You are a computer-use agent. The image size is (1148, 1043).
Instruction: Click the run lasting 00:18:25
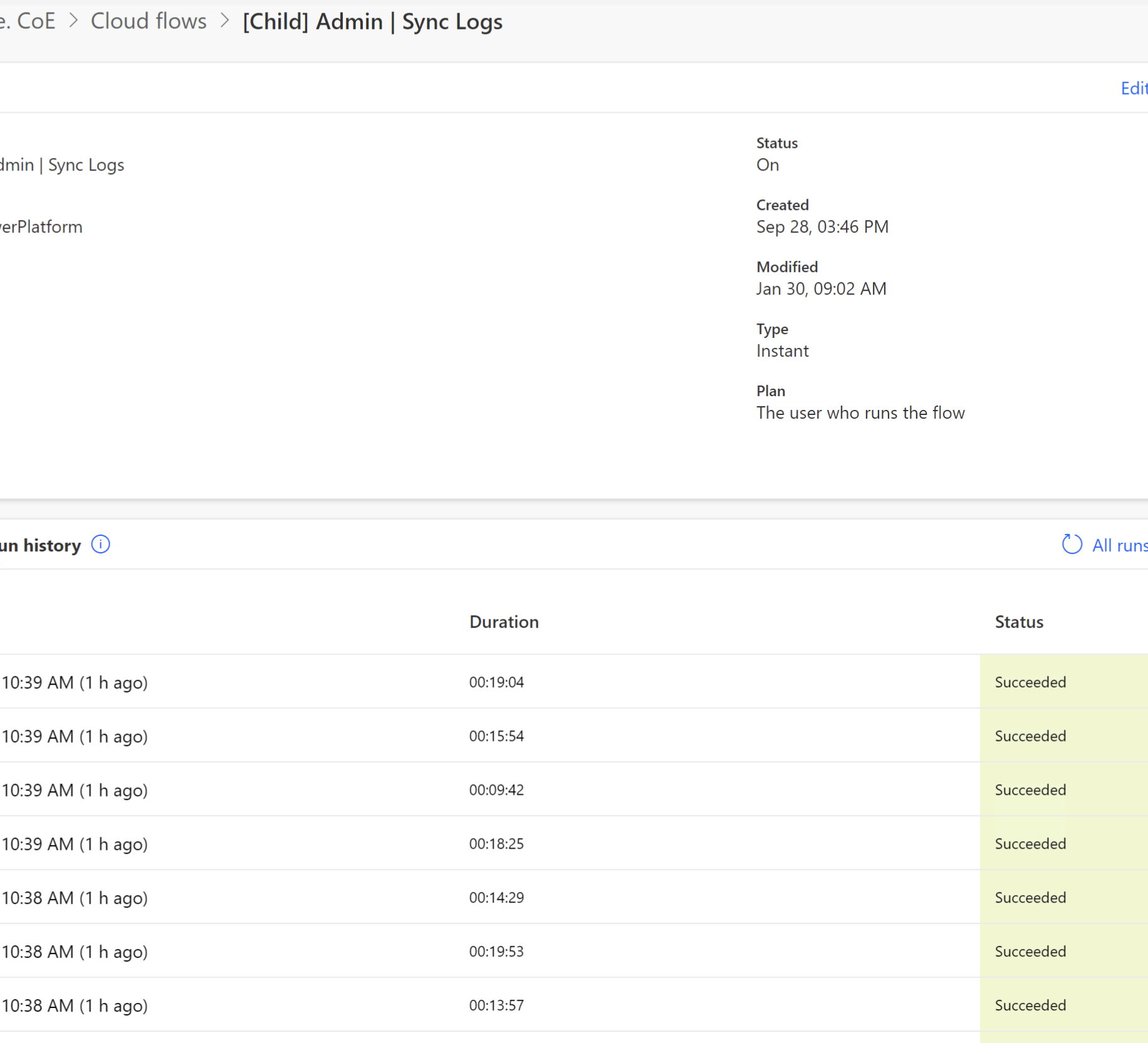click(496, 844)
